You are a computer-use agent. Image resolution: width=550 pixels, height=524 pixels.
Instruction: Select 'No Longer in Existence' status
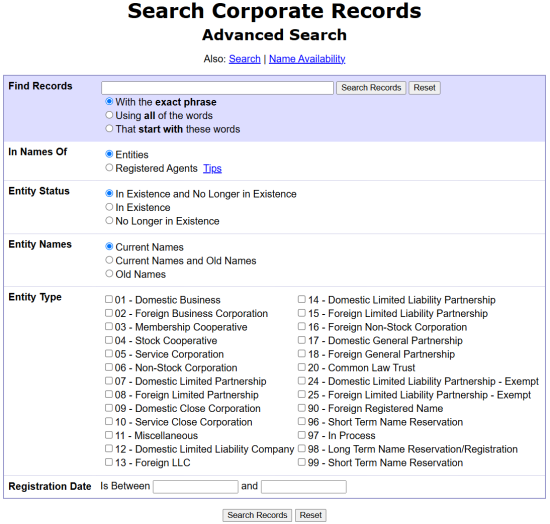click(x=109, y=221)
